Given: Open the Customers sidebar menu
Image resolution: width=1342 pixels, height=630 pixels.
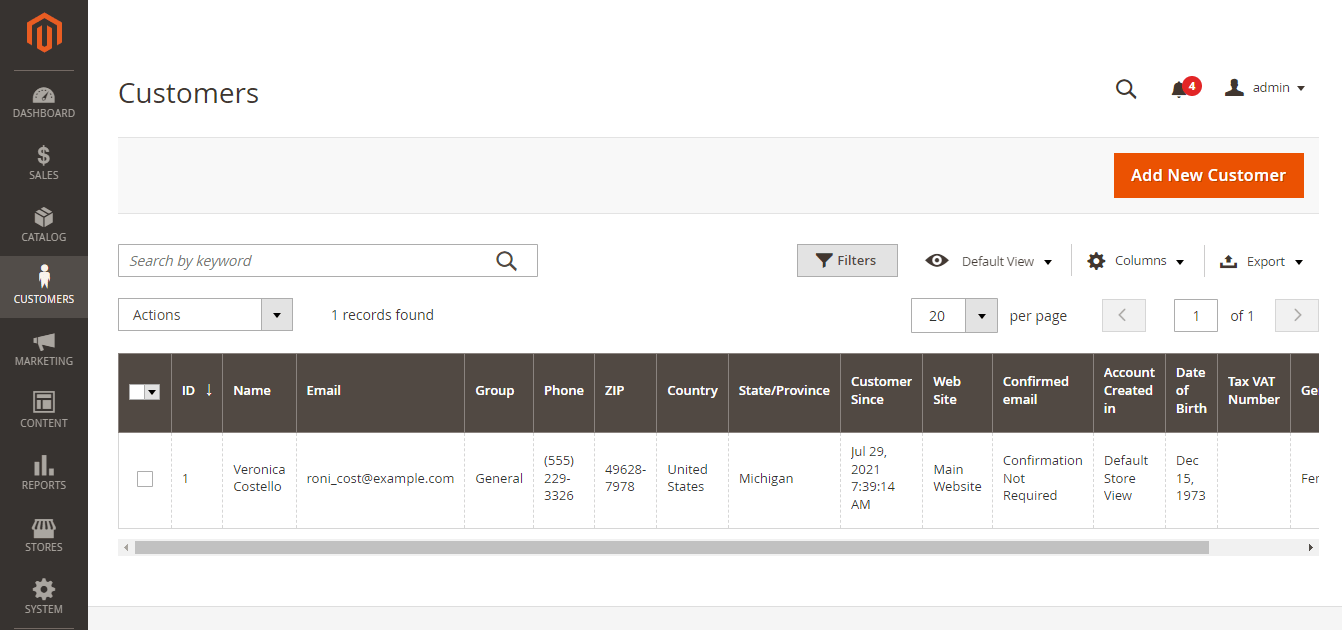Looking at the screenshot, I should 44,287.
